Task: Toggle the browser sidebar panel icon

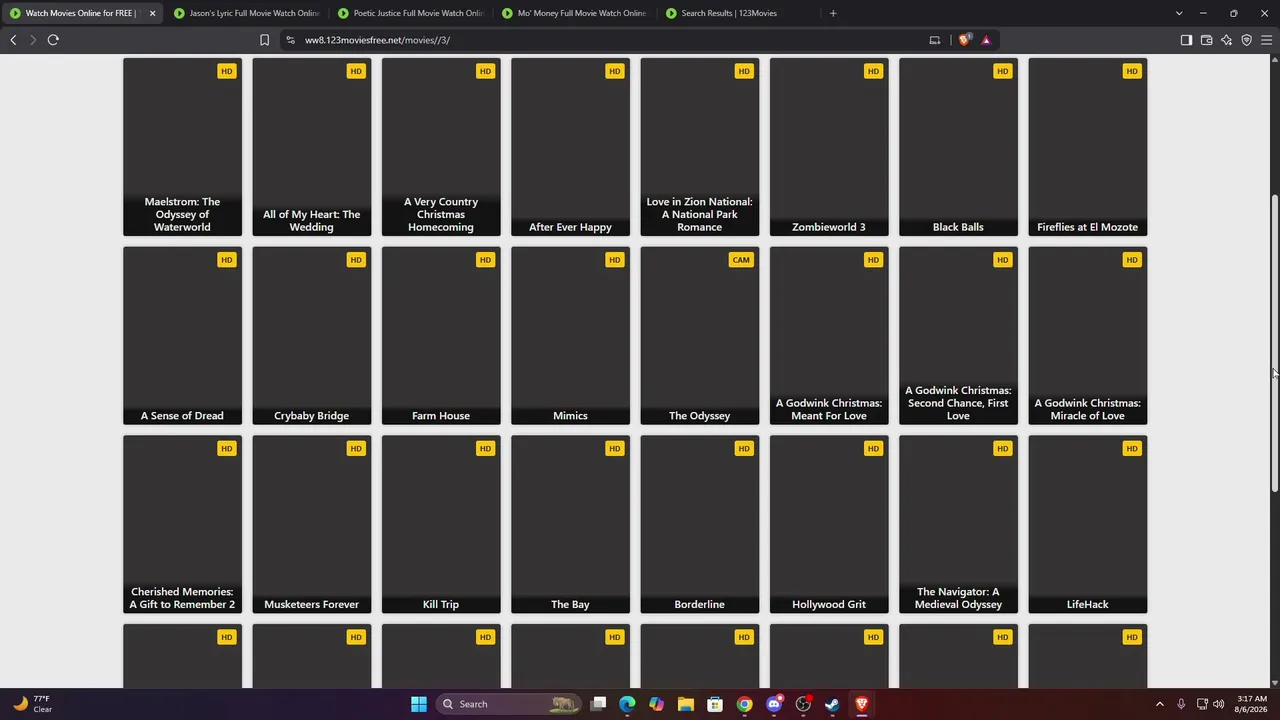Action: pyautogui.click(x=1186, y=40)
